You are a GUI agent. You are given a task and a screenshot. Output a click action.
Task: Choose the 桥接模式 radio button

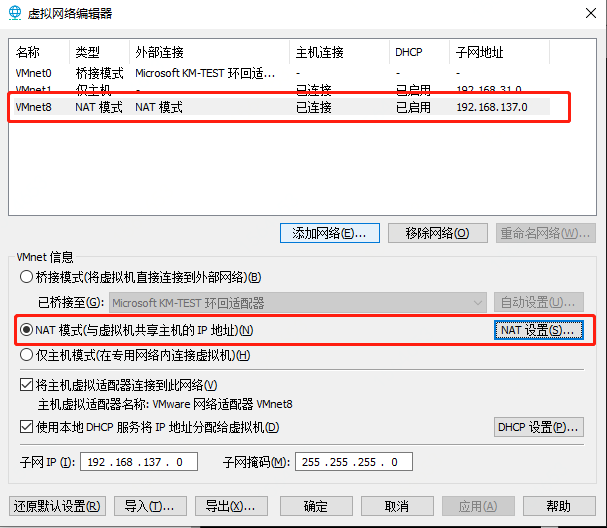point(27,277)
